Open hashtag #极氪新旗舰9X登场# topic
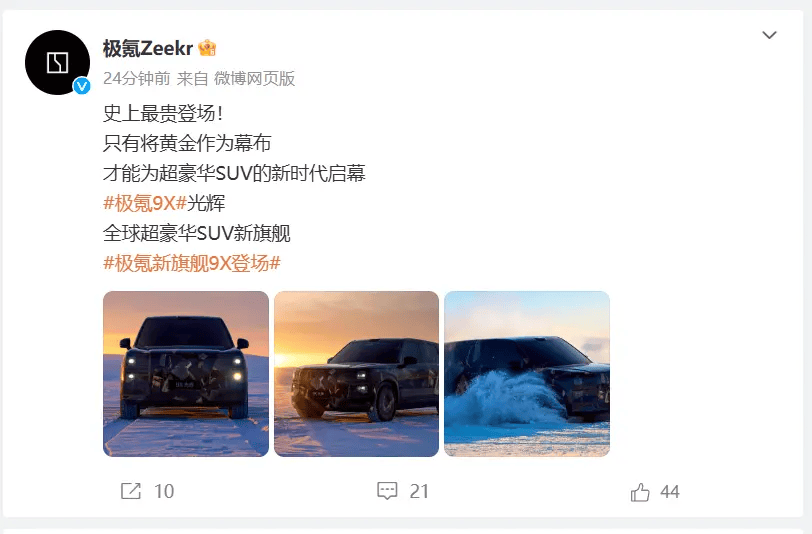The image size is (812, 534). pyautogui.click(x=192, y=263)
